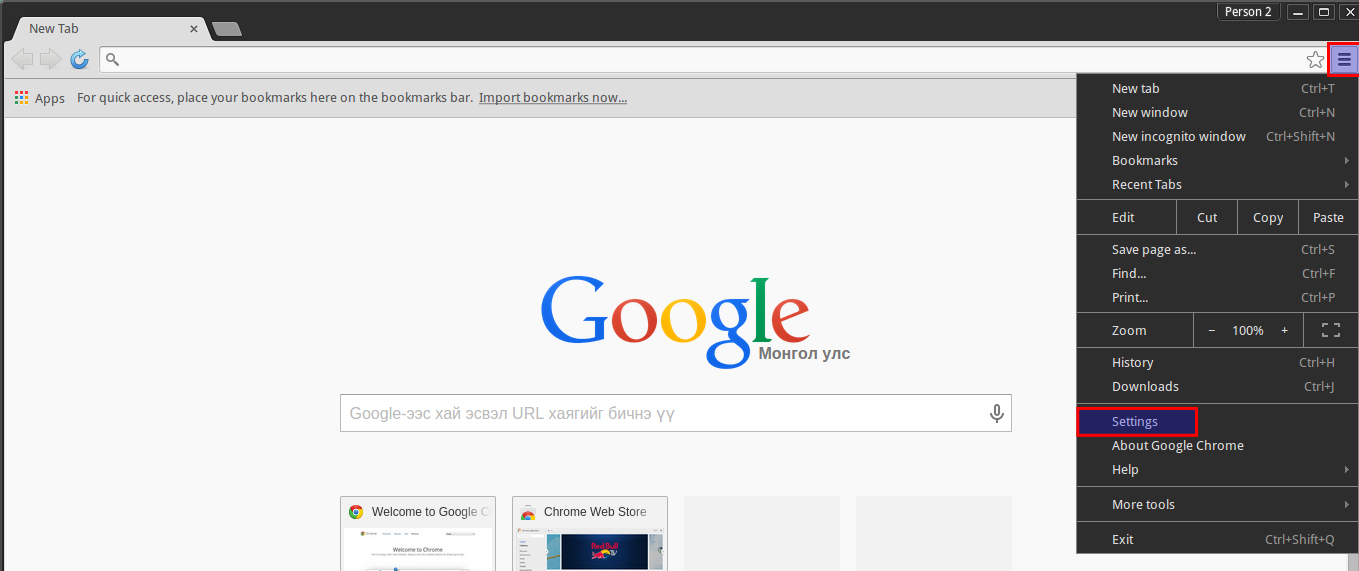Click the reload page icon
The height and width of the screenshot is (571, 1359).
(79, 60)
